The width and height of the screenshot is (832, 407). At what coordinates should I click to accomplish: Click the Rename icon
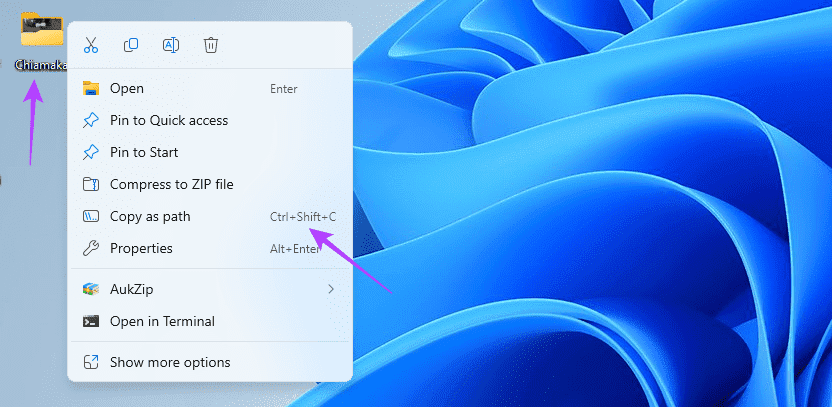tap(170, 45)
